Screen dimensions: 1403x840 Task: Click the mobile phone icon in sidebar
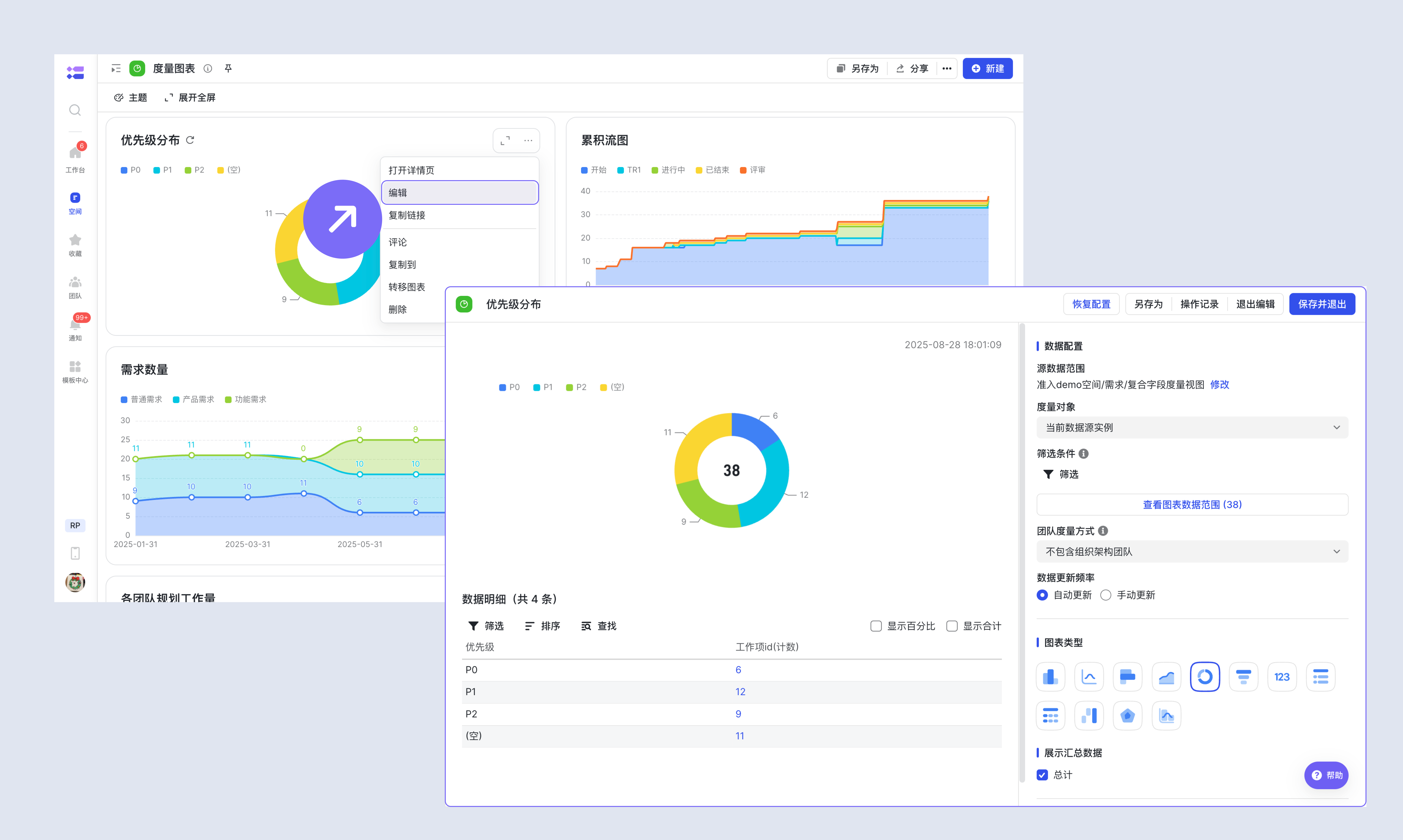(x=75, y=553)
